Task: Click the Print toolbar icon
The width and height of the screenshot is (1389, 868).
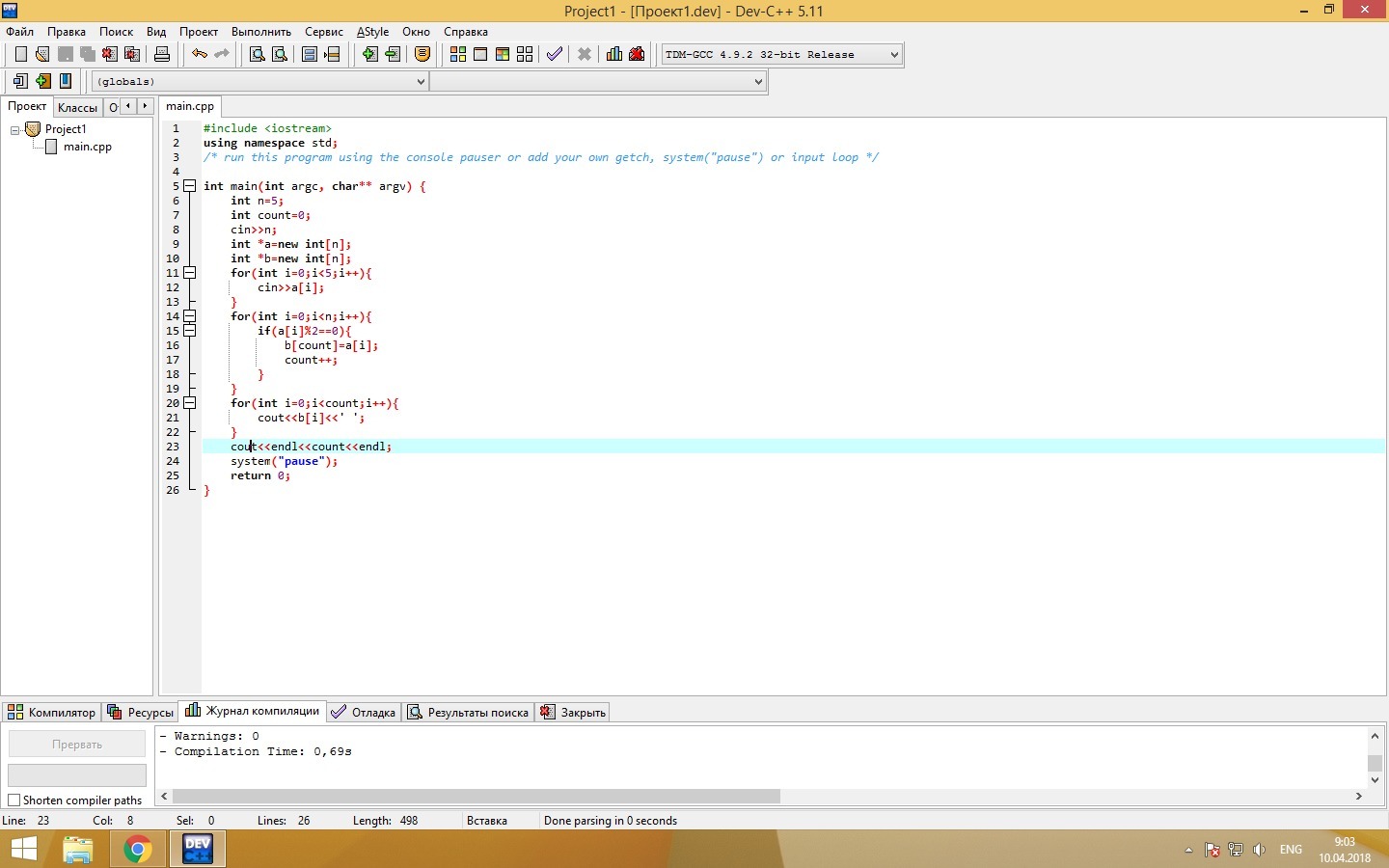Action: [162, 55]
